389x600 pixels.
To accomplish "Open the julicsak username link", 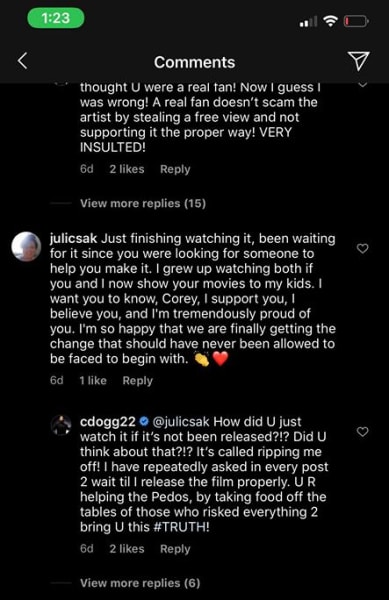I will (73, 239).
